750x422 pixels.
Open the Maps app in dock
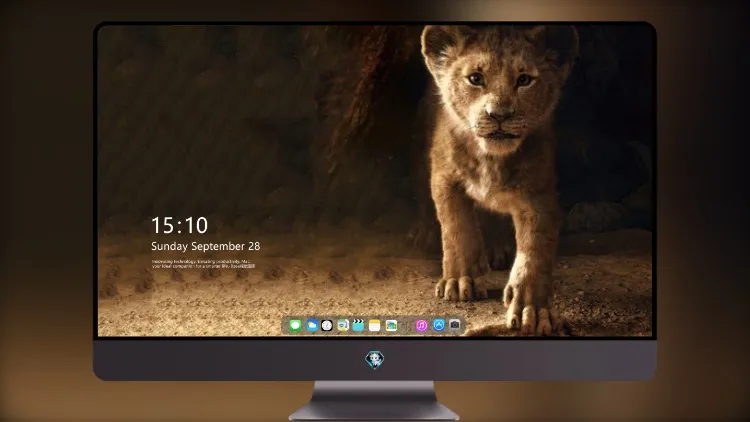pos(343,325)
